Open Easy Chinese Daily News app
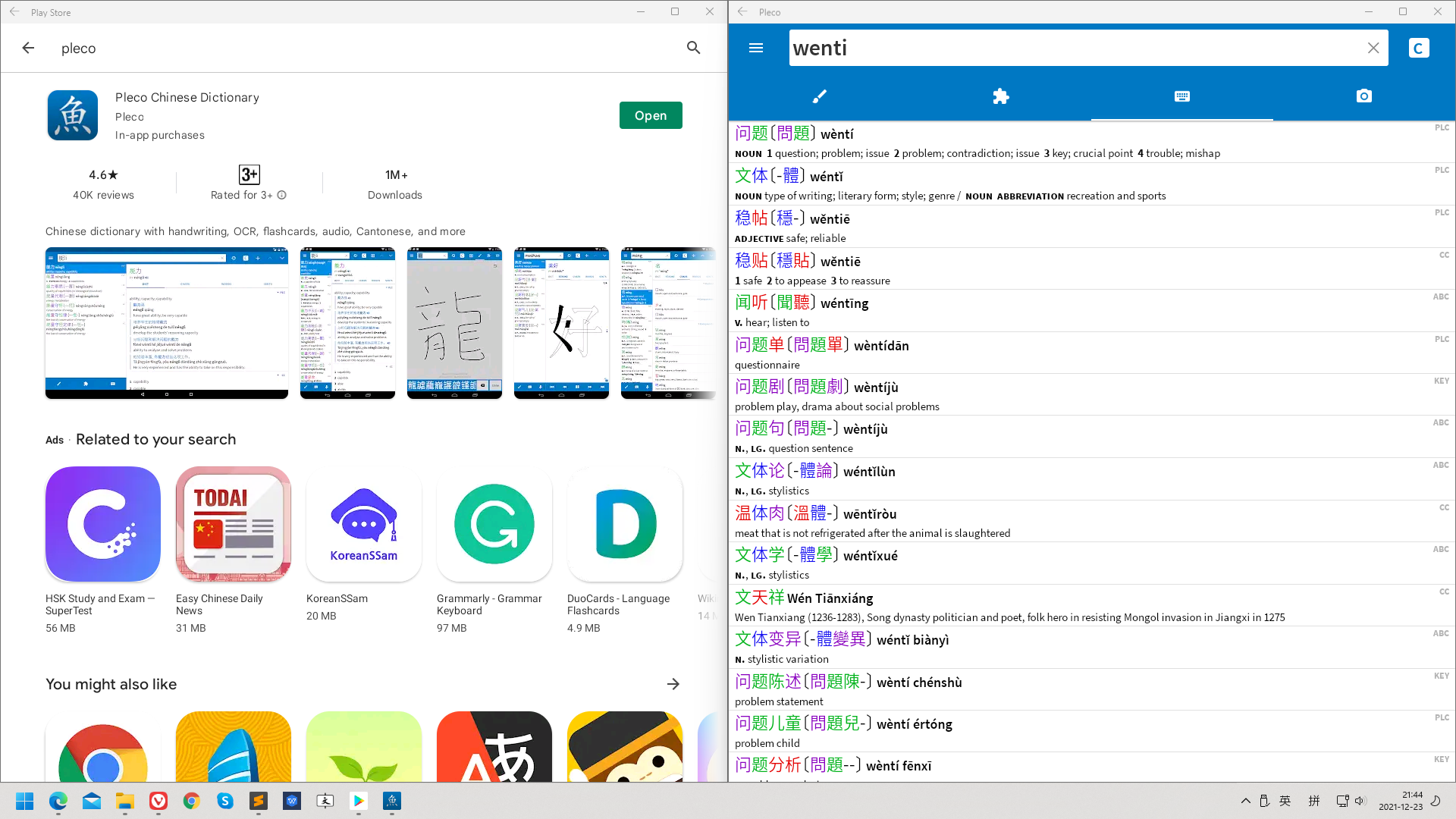Viewport: 1456px width, 819px height. (x=234, y=524)
